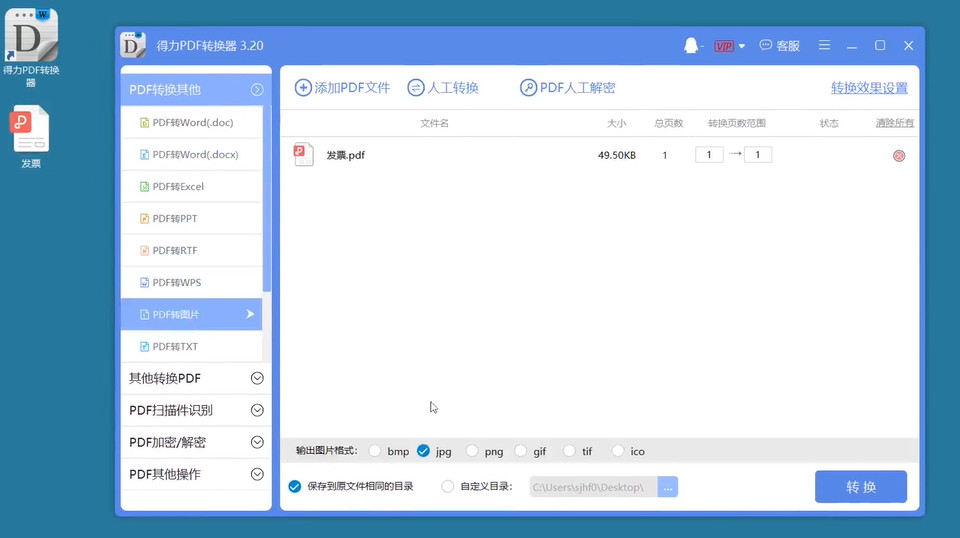Select ico output format
Image resolution: width=960 pixels, height=538 pixels.
618,451
